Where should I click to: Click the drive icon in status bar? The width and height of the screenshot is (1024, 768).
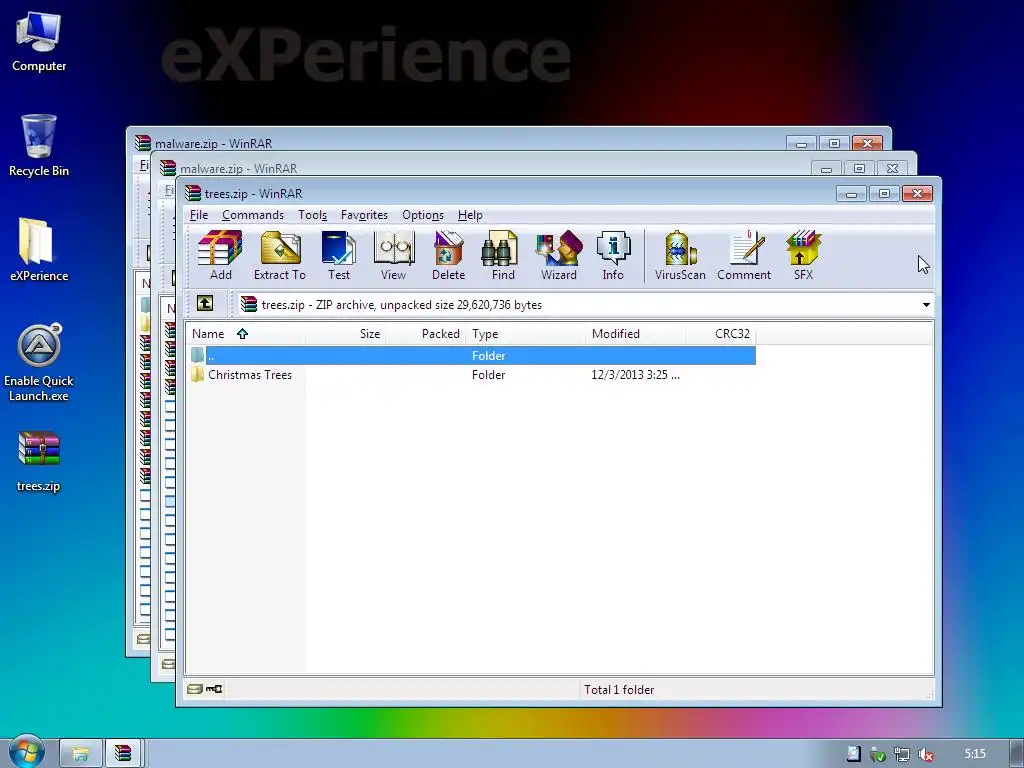195,689
